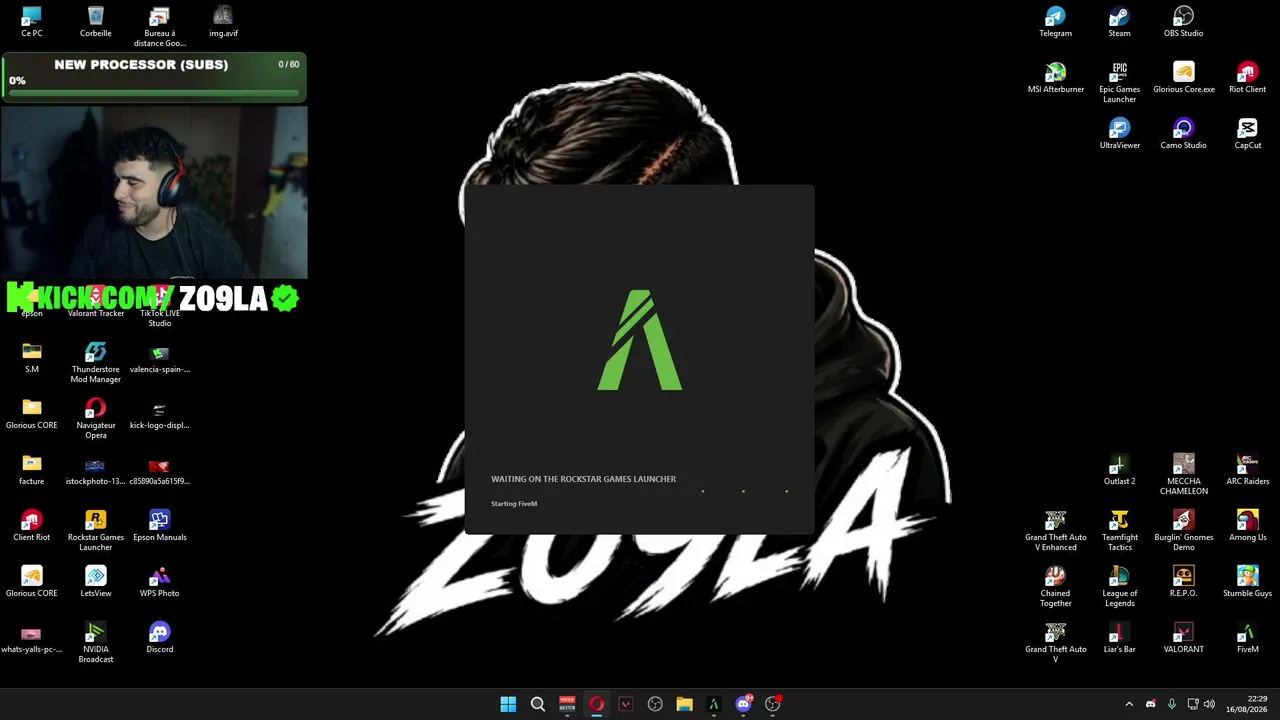Image resolution: width=1280 pixels, height=720 pixels.
Task: Open Chained Together desktop shortcut
Action: (x=1055, y=587)
